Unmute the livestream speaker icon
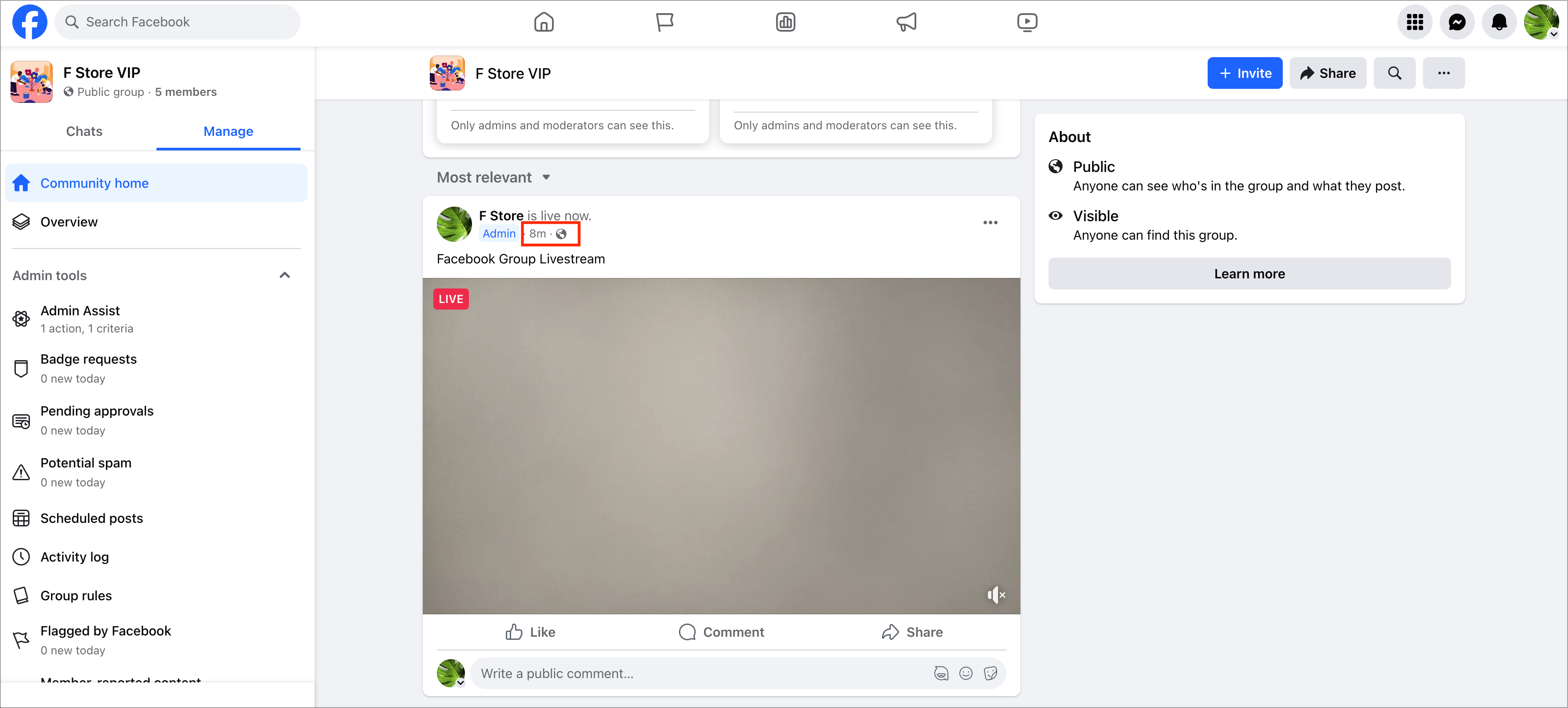This screenshot has width=1568, height=708. [996, 595]
